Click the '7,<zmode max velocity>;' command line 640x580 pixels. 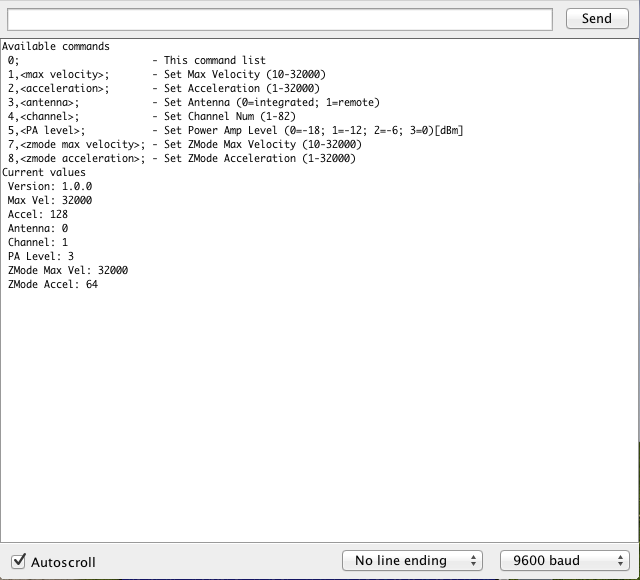pyautogui.click(x=184, y=144)
